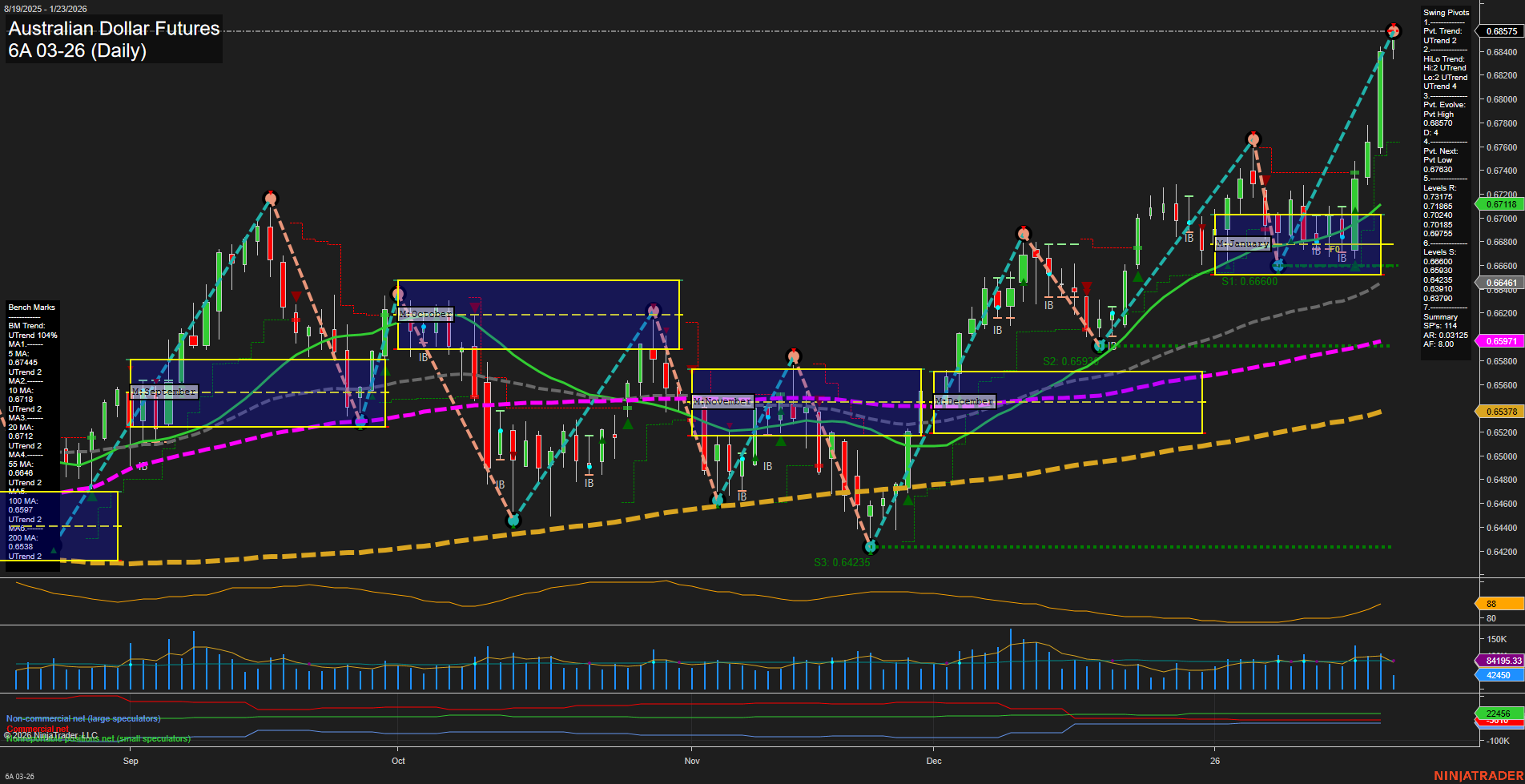Select the teal swing-low marker near S3 0.64235
This screenshot has width=1525, height=784.
pos(871,546)
